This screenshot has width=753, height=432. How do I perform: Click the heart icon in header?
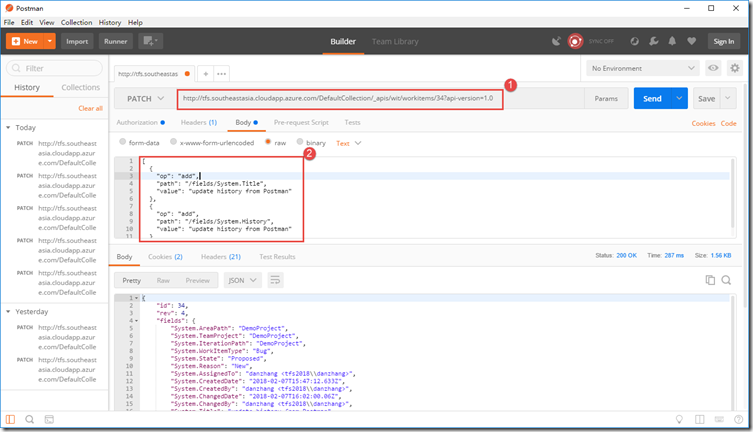coord(692,41)
